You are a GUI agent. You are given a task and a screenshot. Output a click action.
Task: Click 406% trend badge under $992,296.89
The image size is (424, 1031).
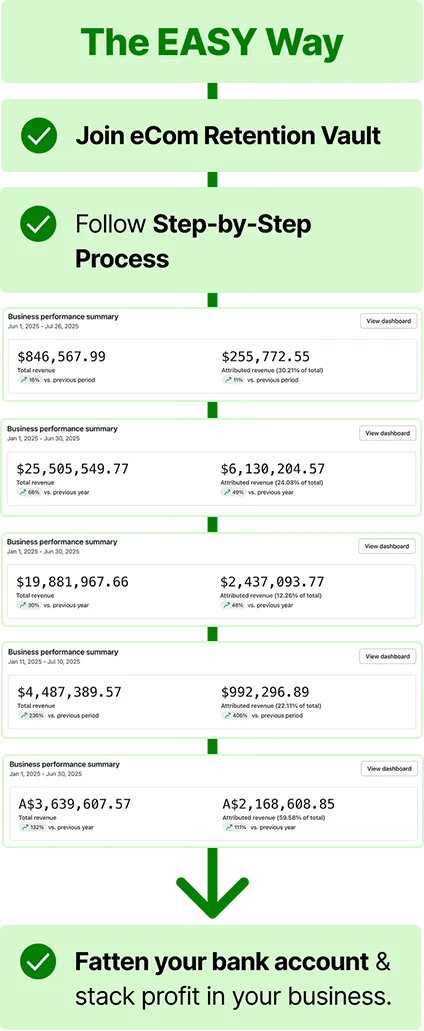point(234,715)
